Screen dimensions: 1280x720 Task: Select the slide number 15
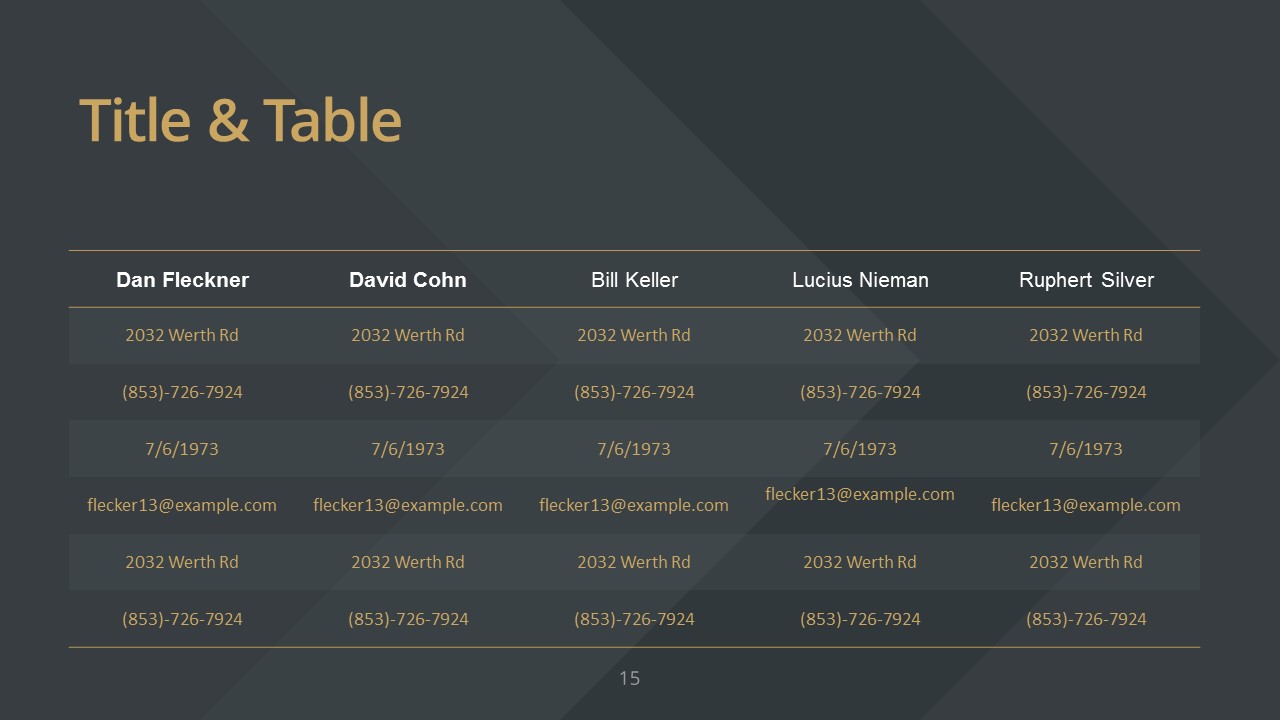[629, 678]
